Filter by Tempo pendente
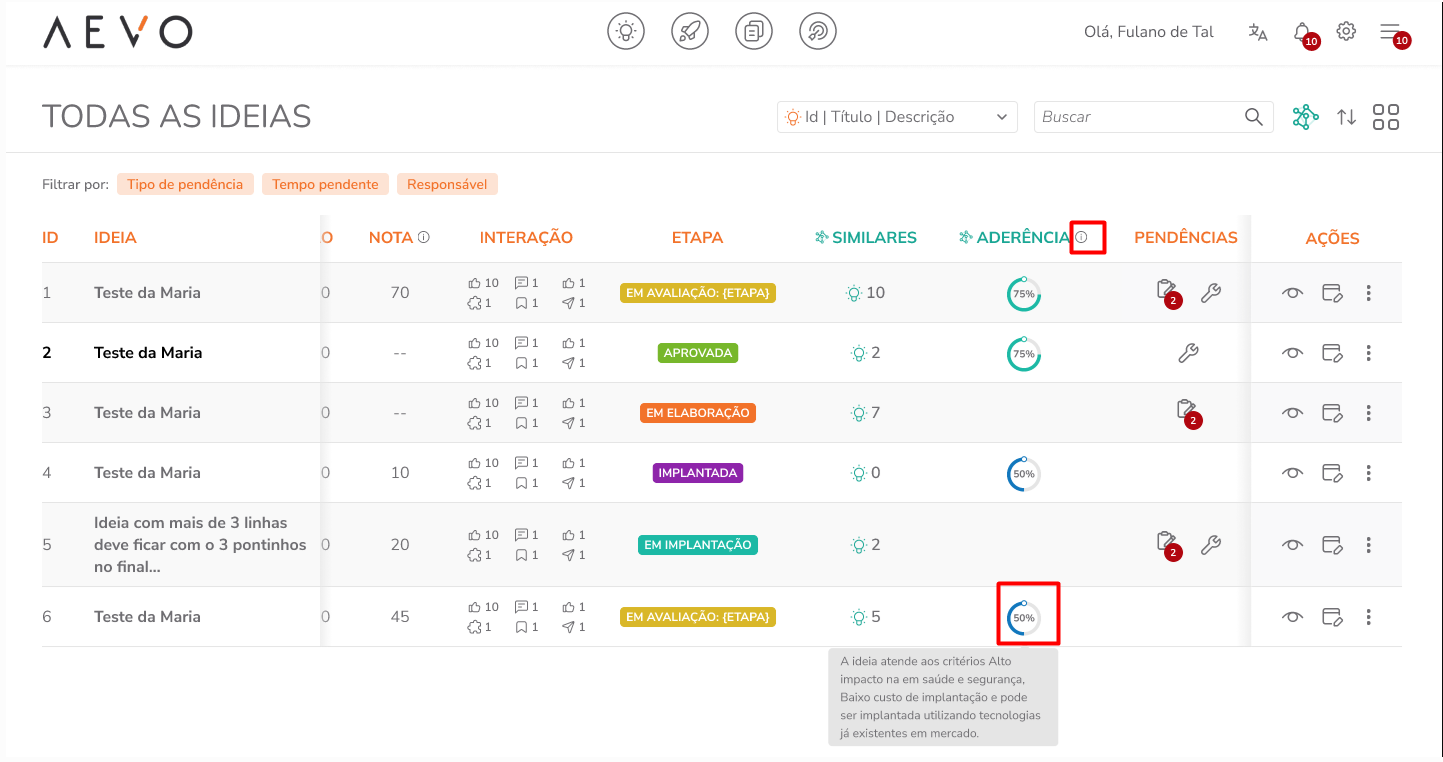 coord(325,184)
